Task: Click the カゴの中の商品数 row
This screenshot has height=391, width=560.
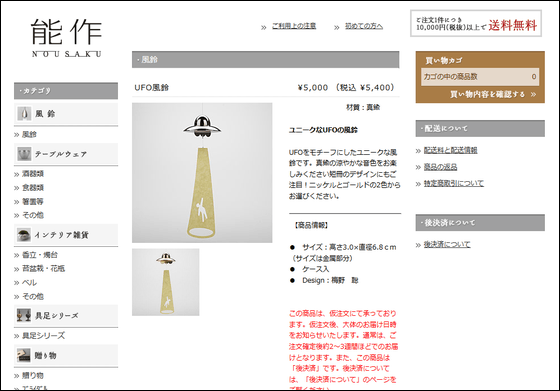Action: pyautogui.click(x=480, y=77)
